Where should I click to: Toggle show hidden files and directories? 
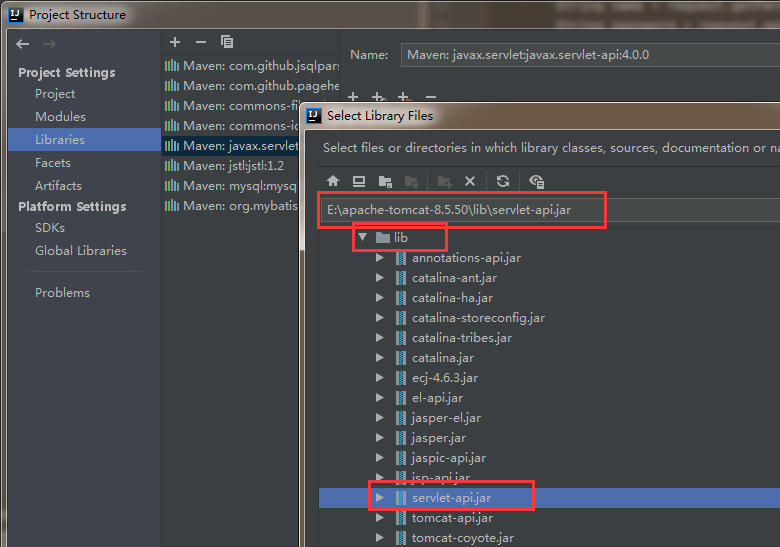[536, 182]
